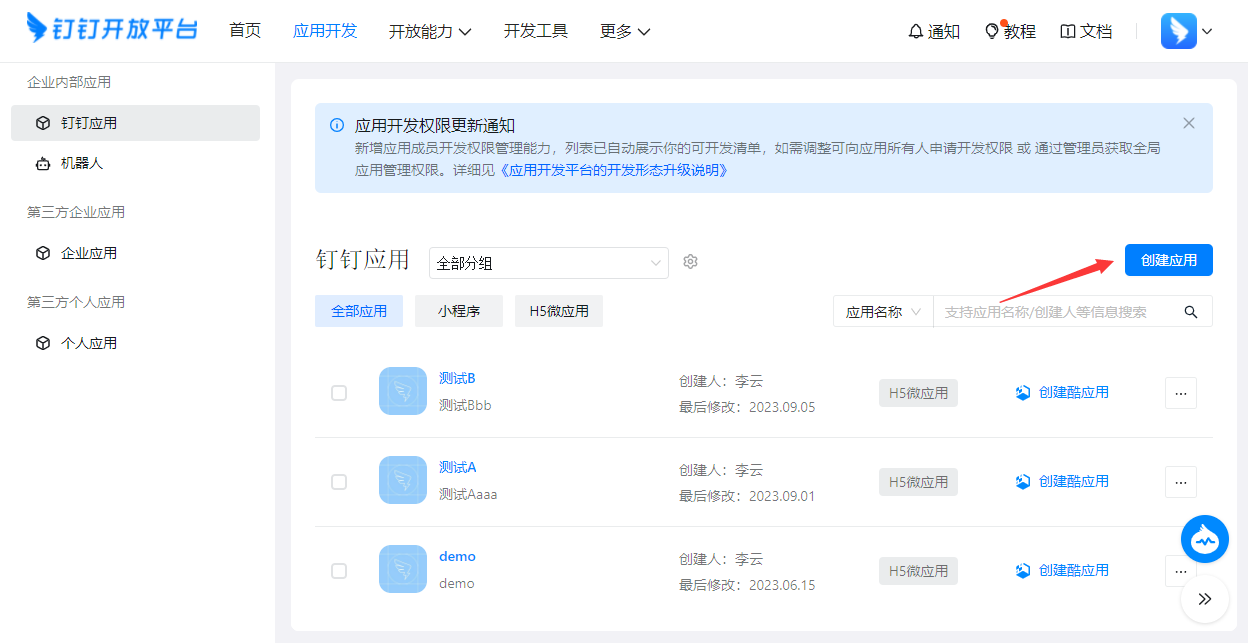Expand the double-chevron floating button

click(x=1204, y=599)
